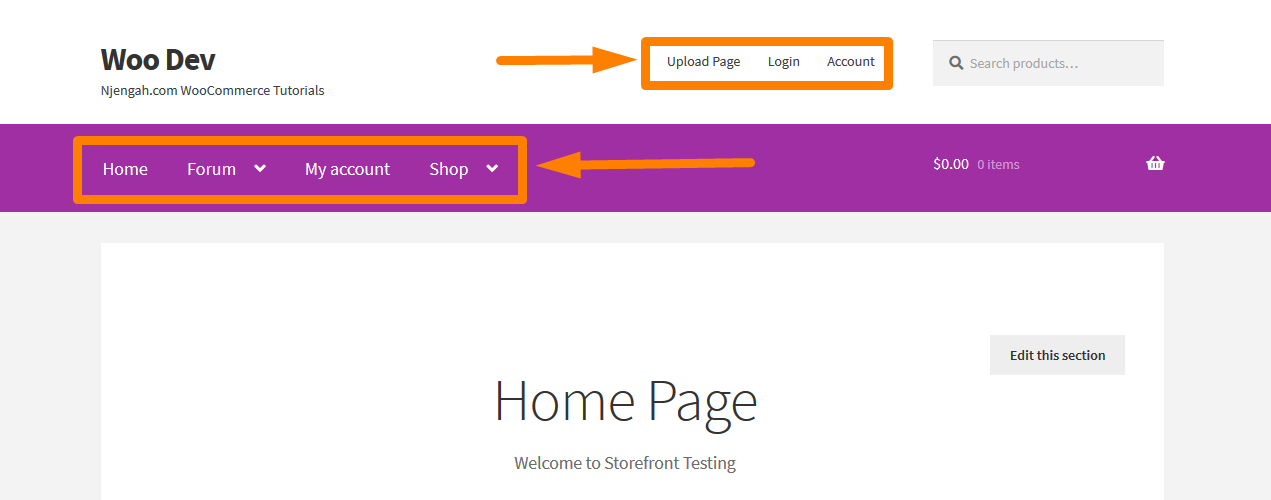Open the $0.00 cart total link
The image size is (1271, 500).
point(951,164)
